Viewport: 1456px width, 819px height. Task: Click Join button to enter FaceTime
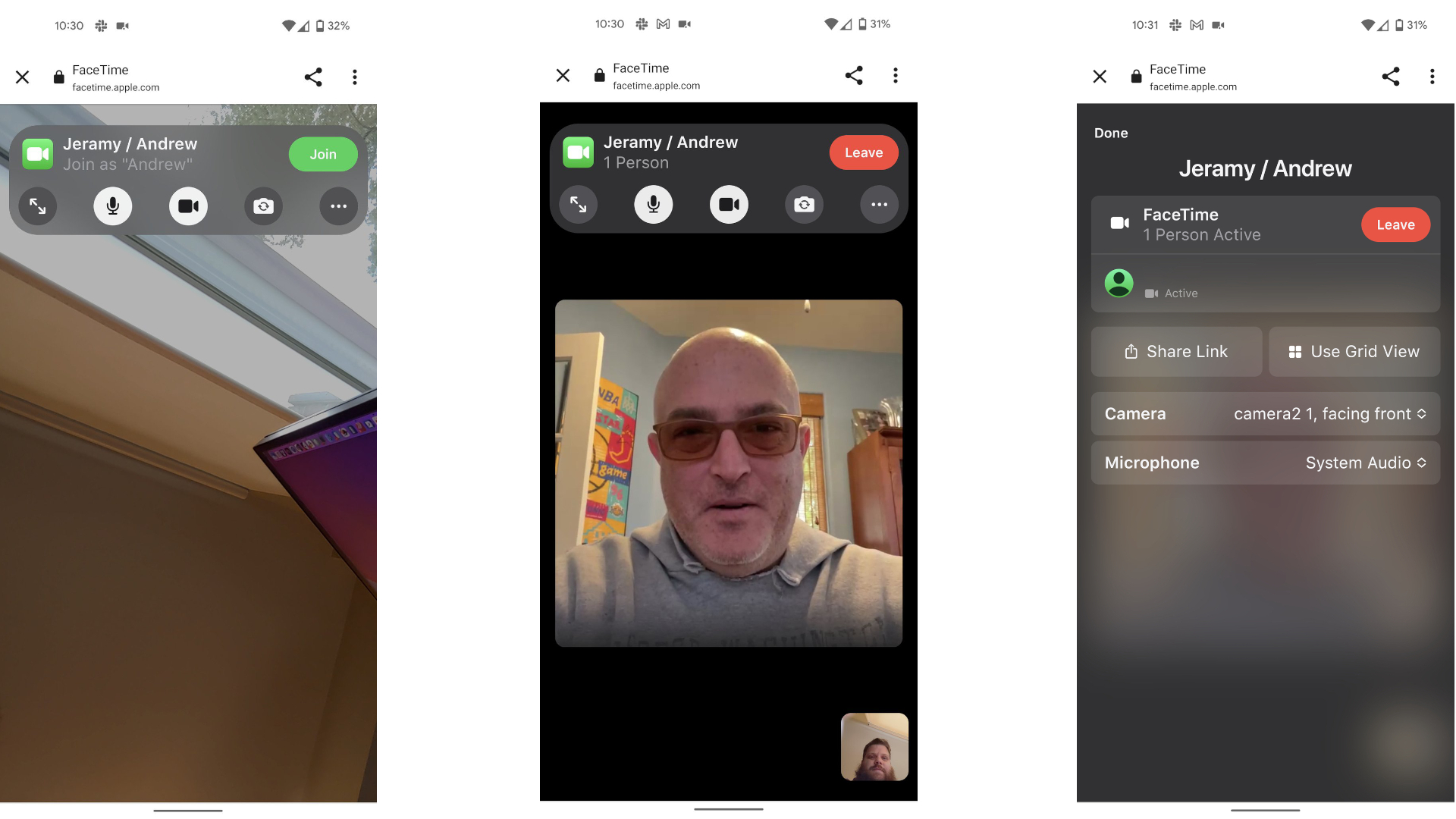(x=322, y=153)
